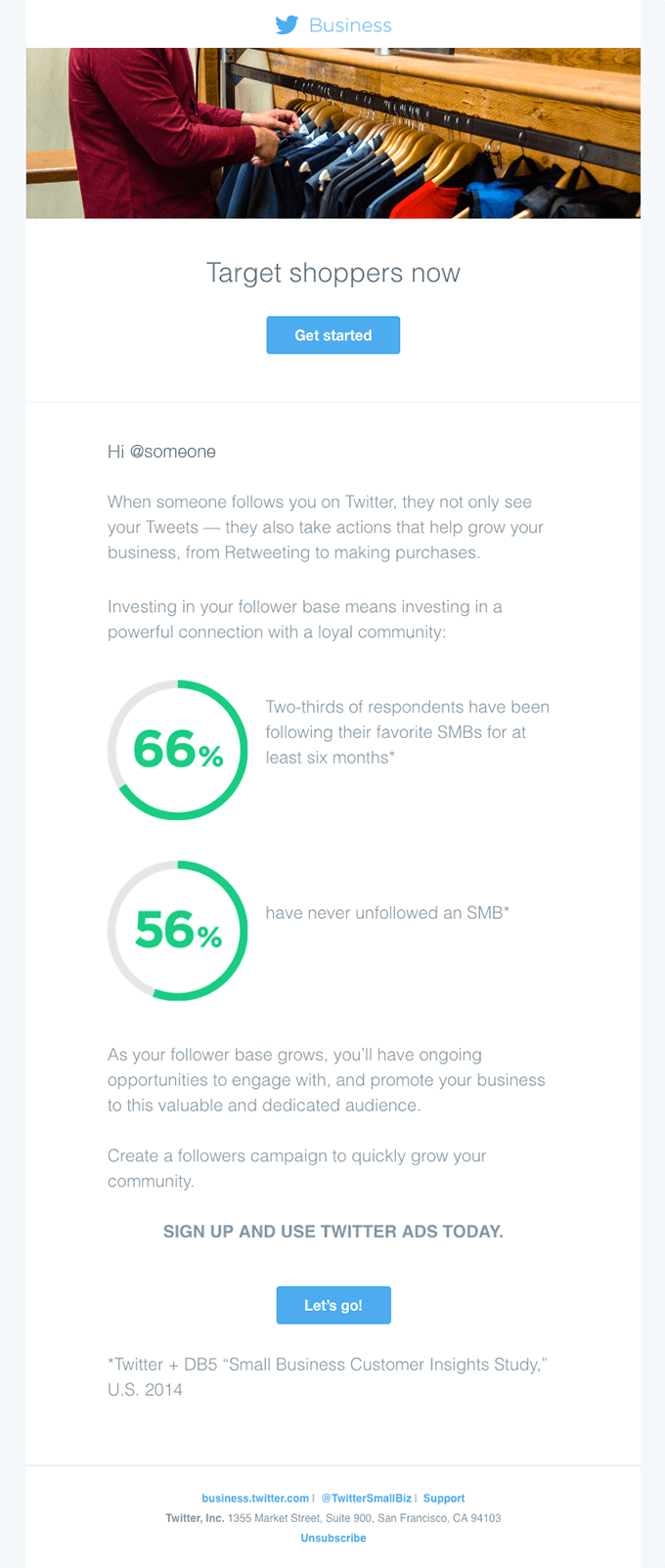Click the Unsubscribe link
The width and height of the screenshot is (665, 1568).
333,1538
